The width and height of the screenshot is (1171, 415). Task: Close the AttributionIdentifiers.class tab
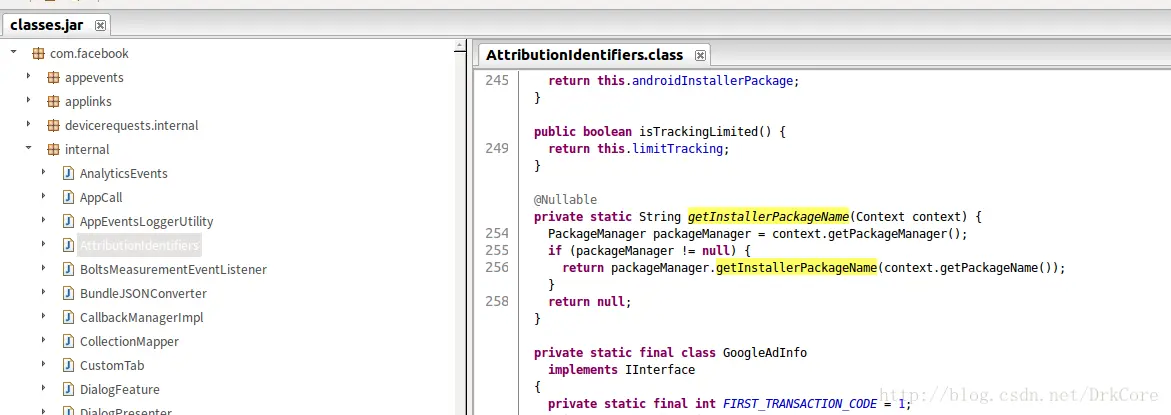coord(700,55)
